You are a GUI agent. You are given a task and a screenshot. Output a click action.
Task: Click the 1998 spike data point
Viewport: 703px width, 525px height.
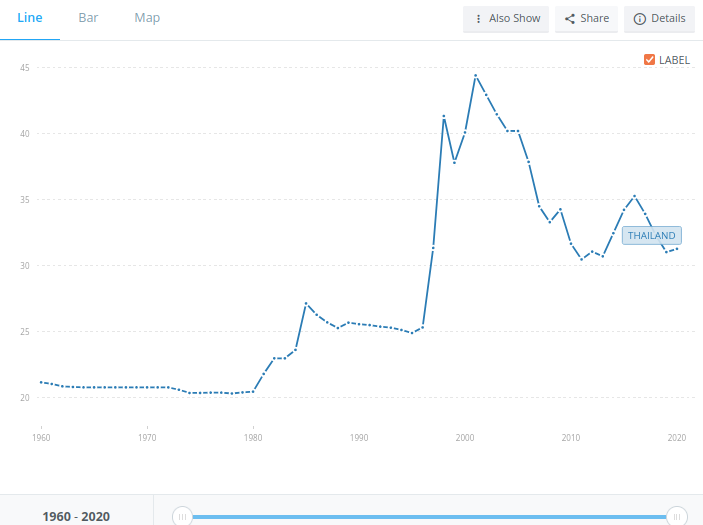[444, 117]
